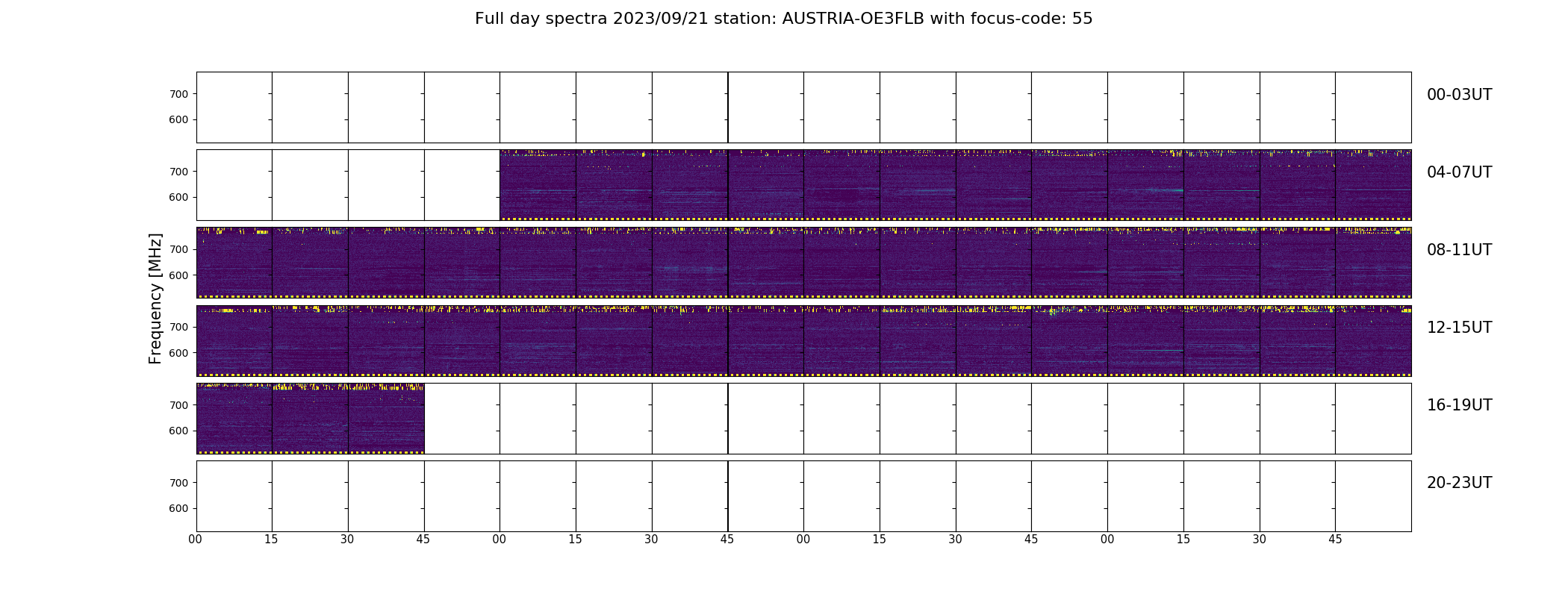Click the Frequency [MHz] axis label
Image resolution: width=1568 pixels, height=597 pixels.
coord(155,298)
